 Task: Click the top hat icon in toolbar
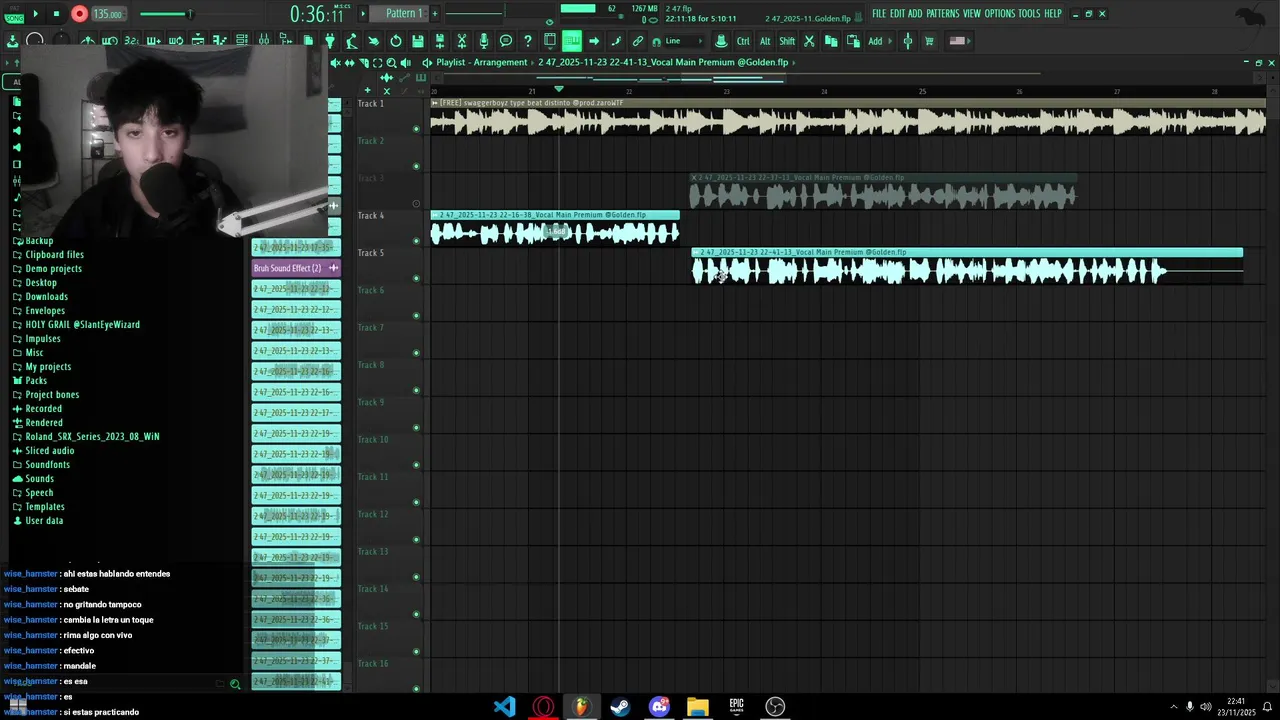pos(721,41)
